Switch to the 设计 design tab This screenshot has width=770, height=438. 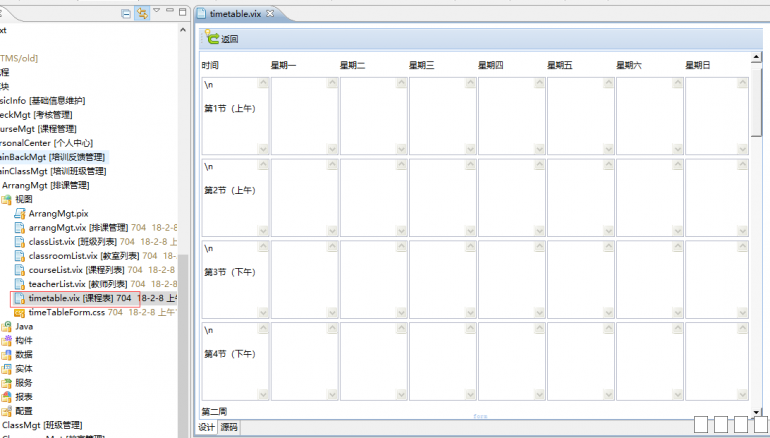206,427
